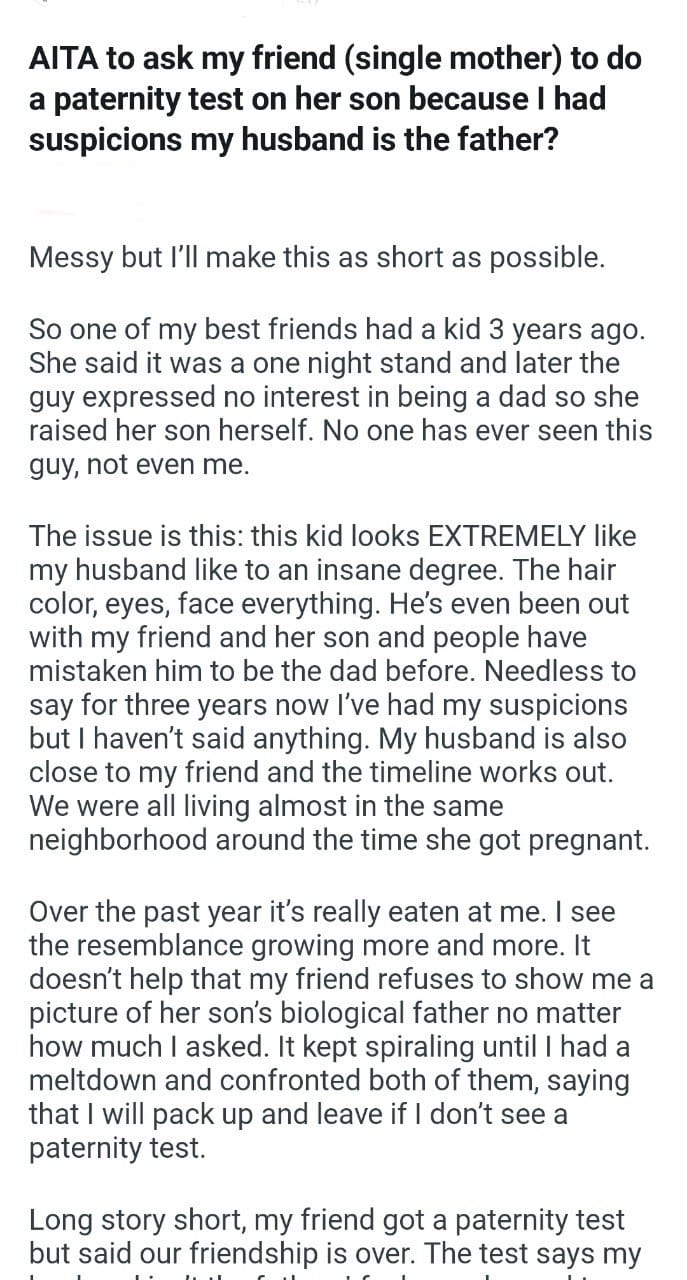Viewport: 687px width, 1280px height.
Task: Click the text 'neighborhood around the time she got pregnant.'
Action: pos(339,840)
